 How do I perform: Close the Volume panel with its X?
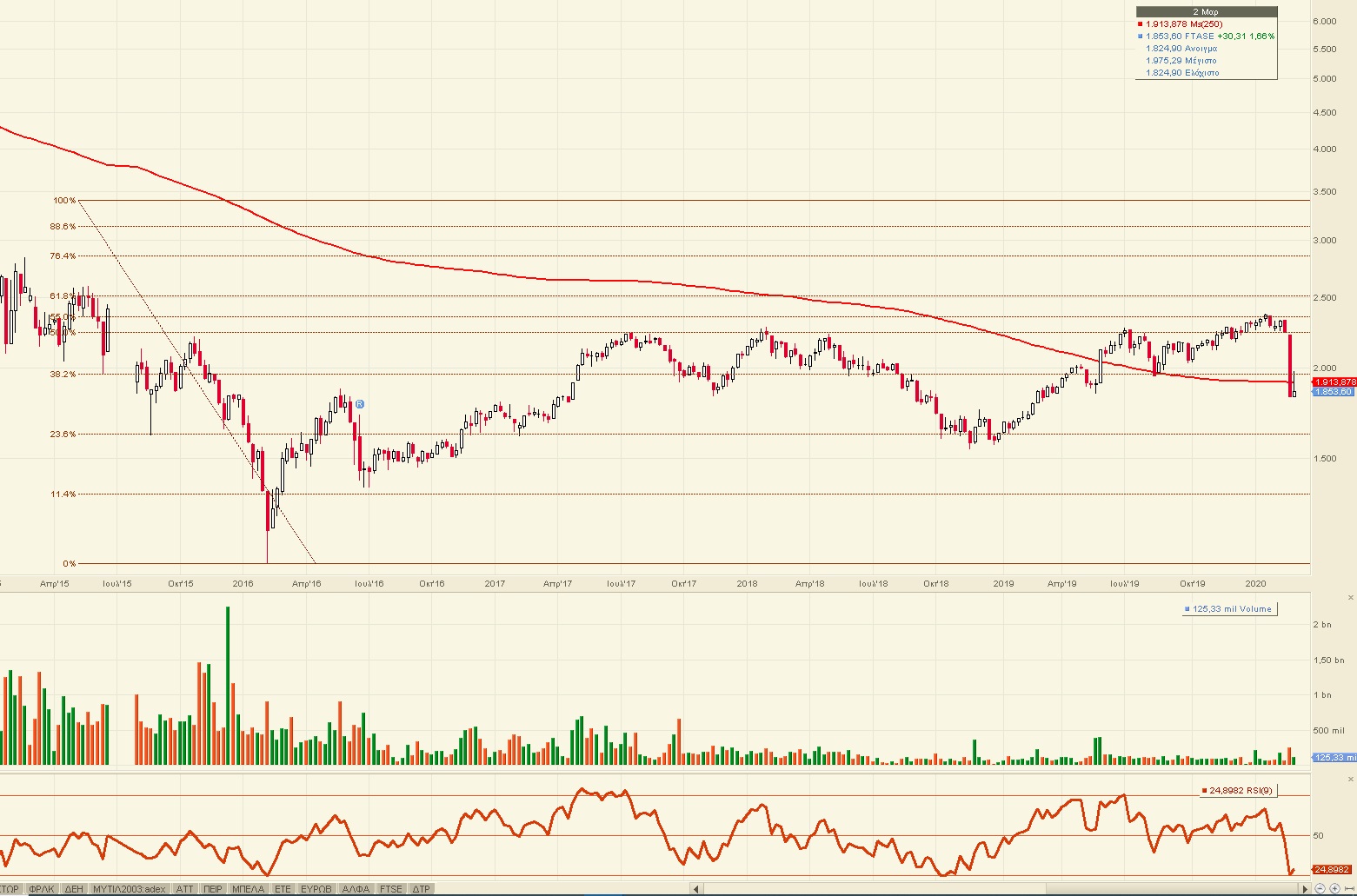tap(1350, 598)
